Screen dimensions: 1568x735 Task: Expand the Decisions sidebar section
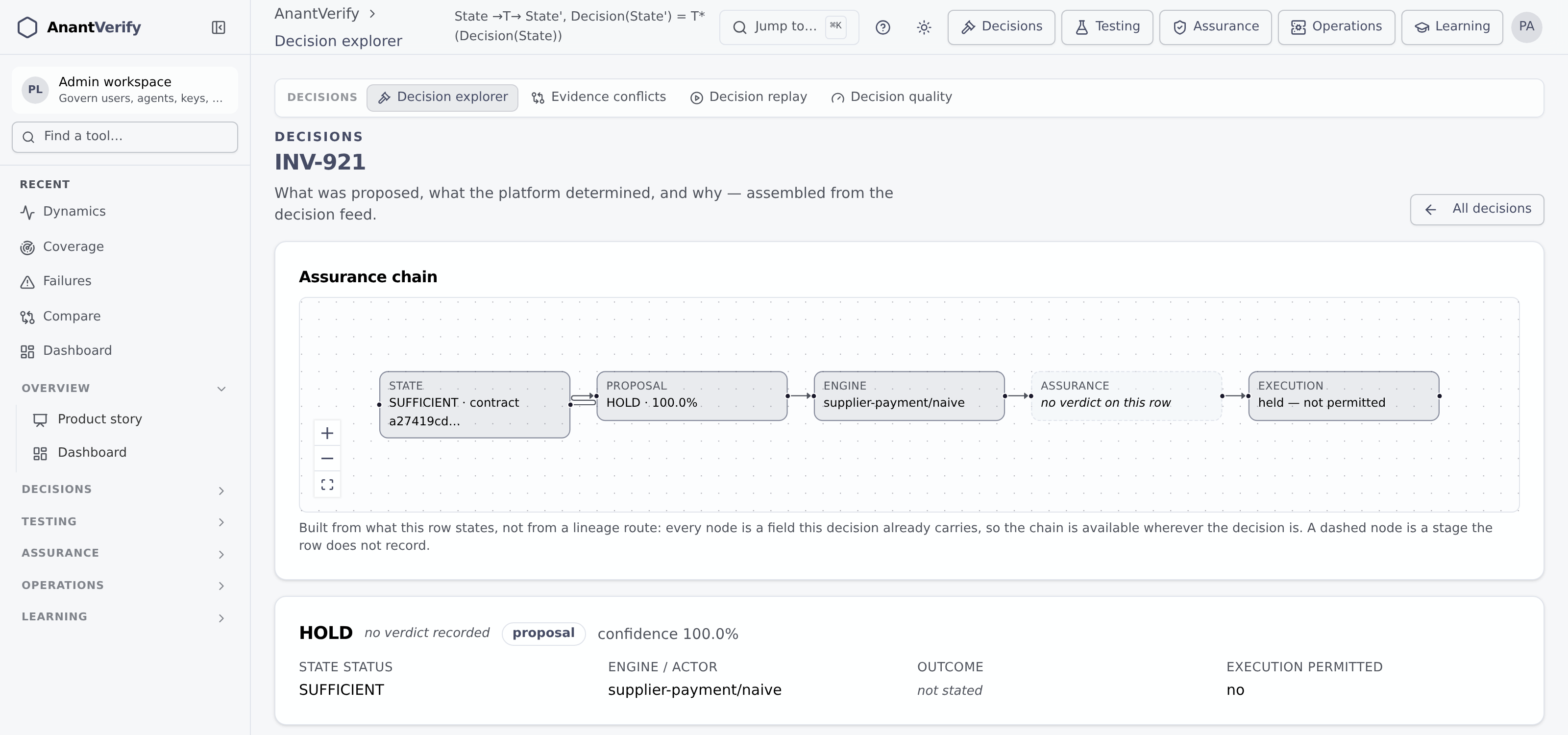(124, 490)
